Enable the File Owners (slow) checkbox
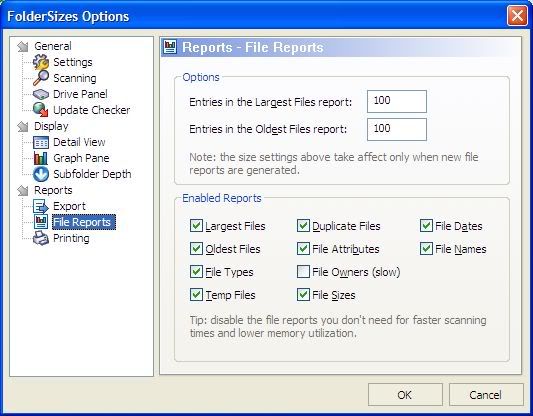533x416 pixels. (x=303, y=272)
